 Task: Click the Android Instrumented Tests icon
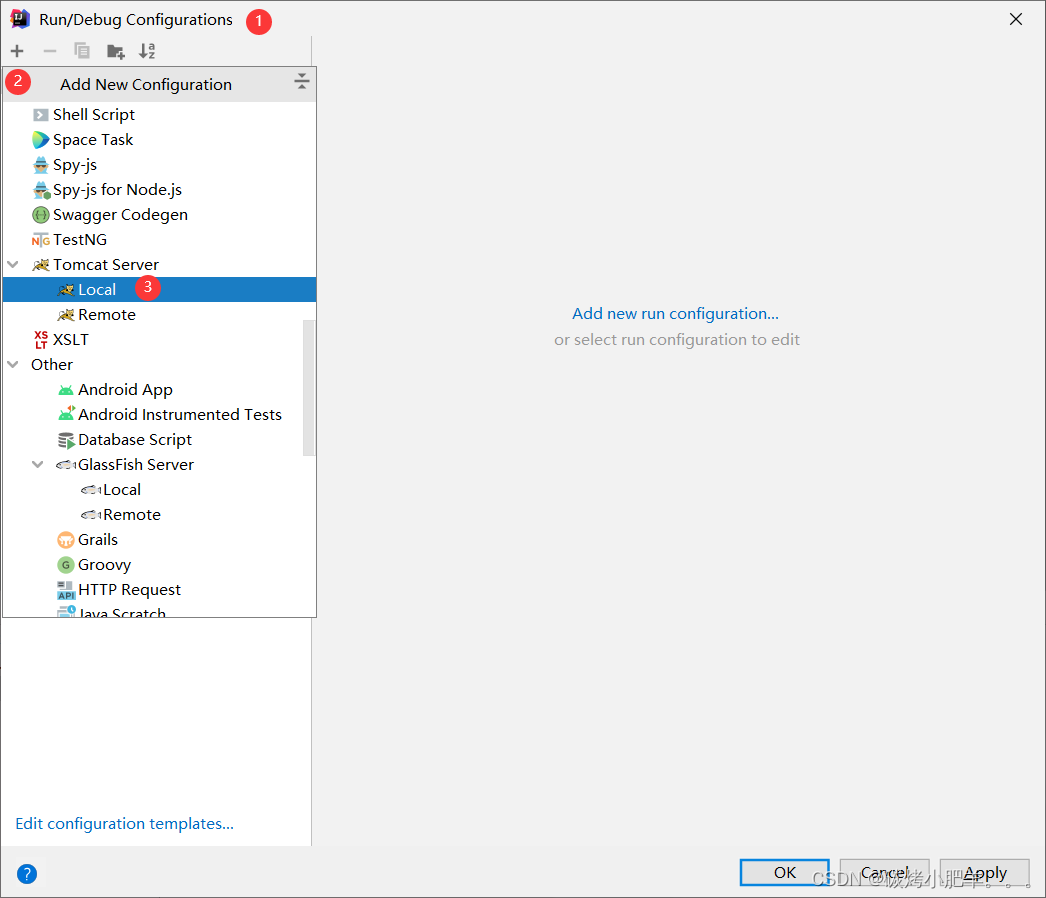coord(66,414)
